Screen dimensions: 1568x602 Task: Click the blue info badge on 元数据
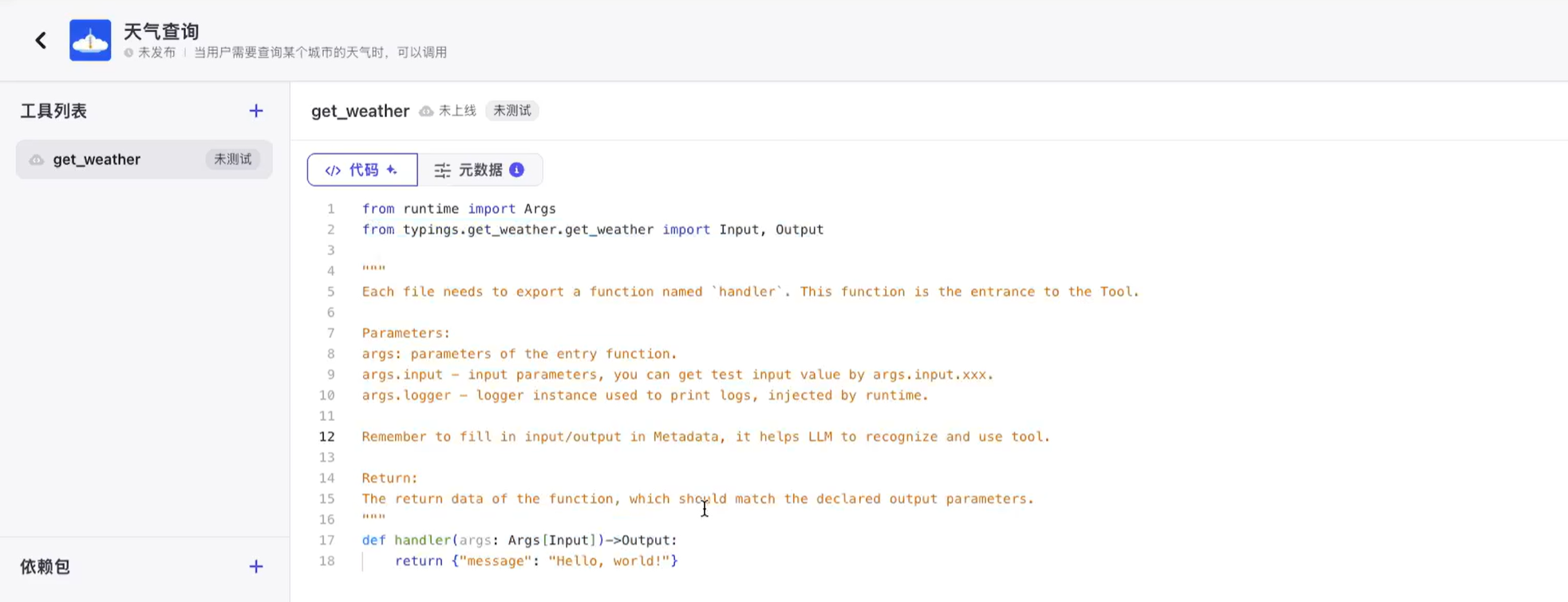pos(517,170)
